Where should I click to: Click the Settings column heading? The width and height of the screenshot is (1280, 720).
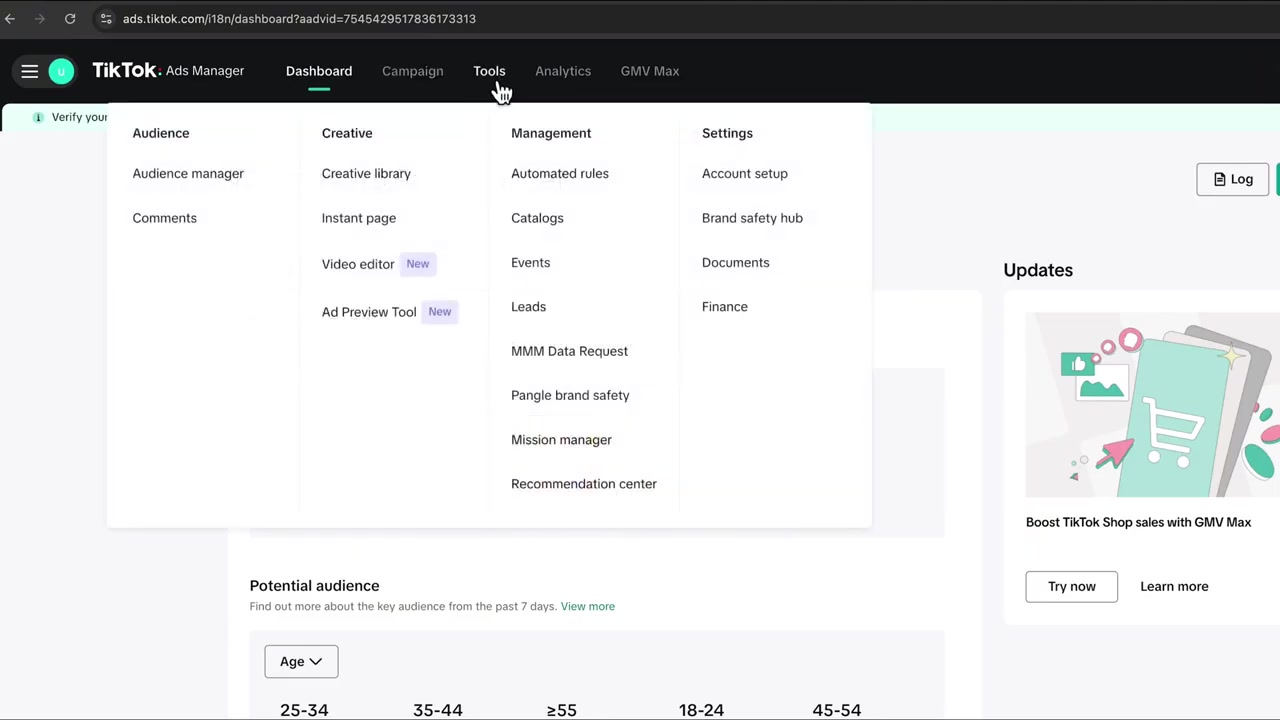click(x=727, y=133)
